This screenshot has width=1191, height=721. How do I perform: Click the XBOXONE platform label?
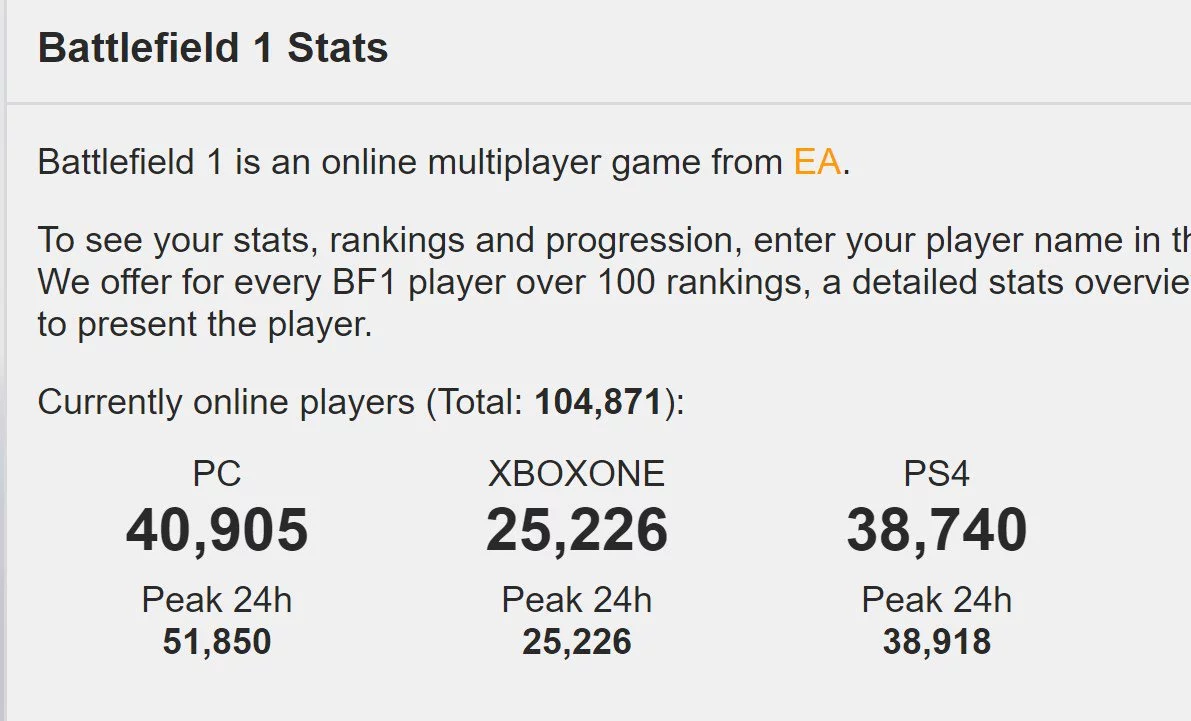tap(576, 473)
